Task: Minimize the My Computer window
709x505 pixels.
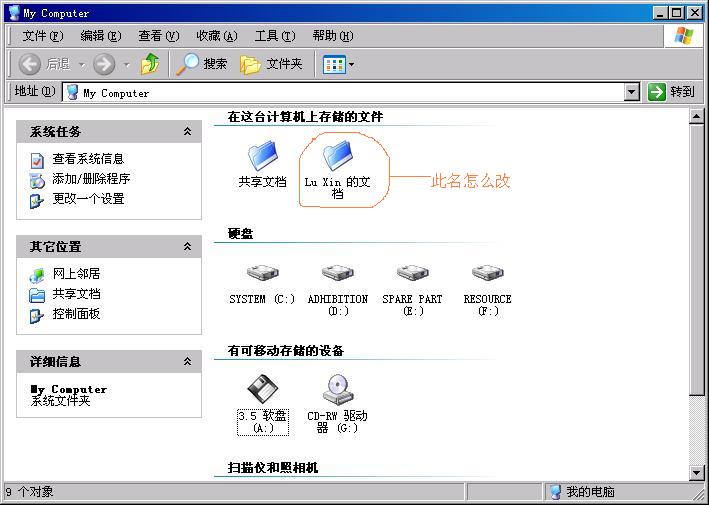Action: [x=661, y=13]
